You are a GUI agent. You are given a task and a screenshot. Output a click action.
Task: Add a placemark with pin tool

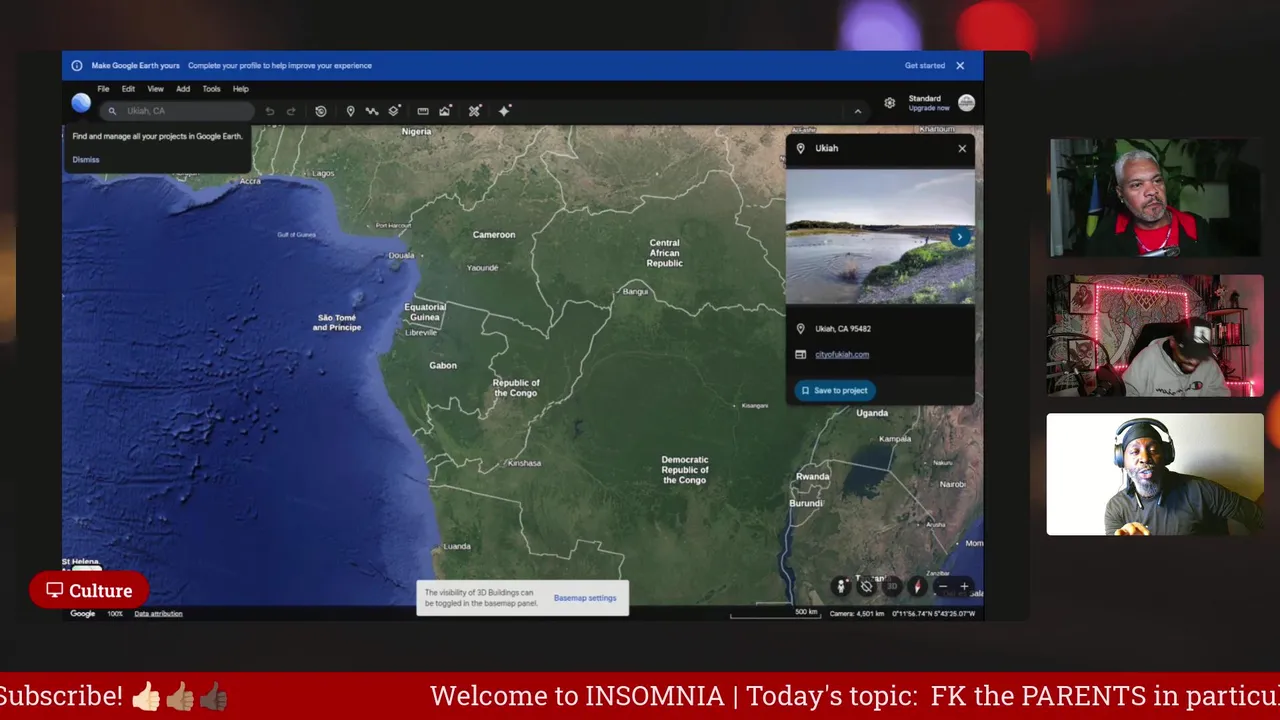350,111
